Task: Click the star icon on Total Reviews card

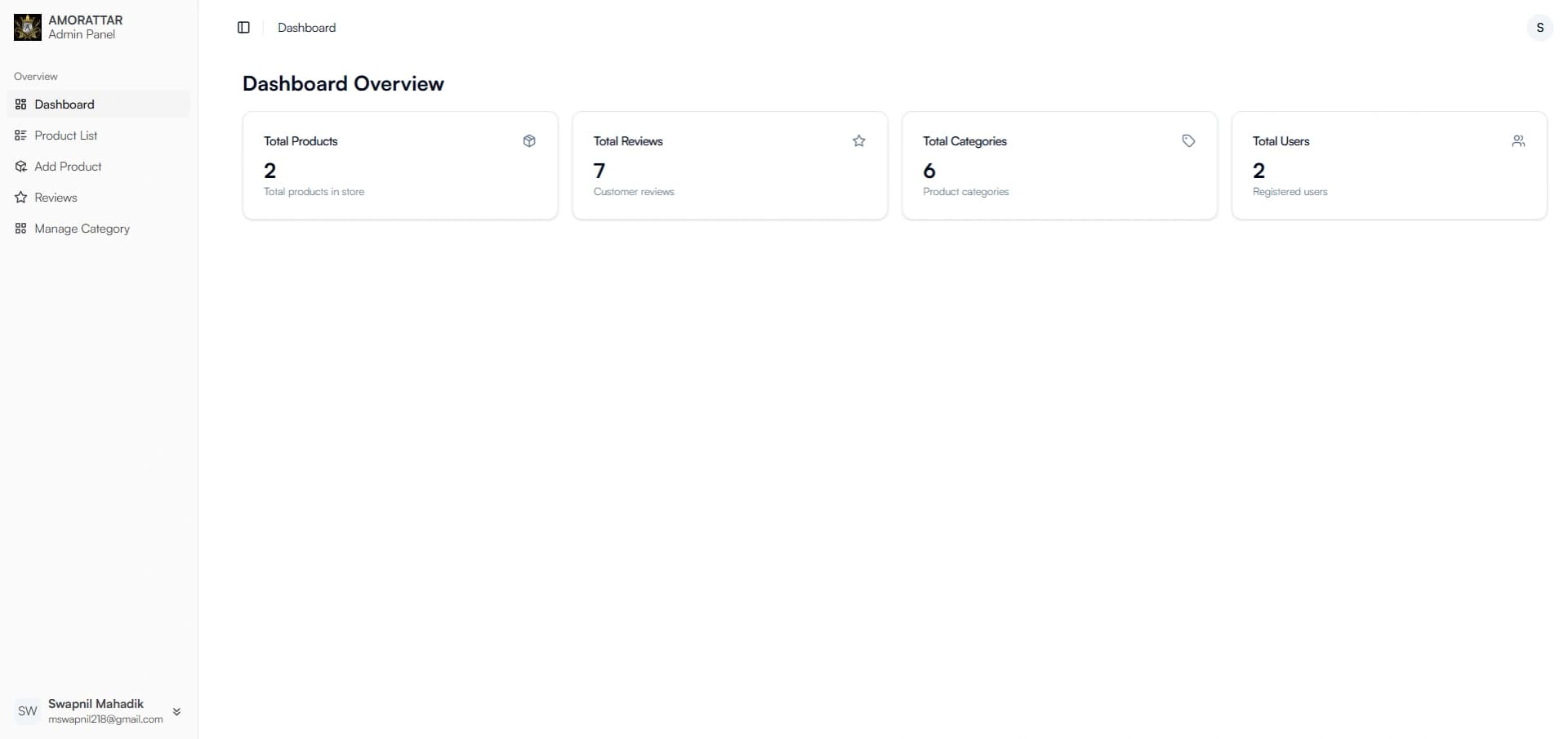Action: pos(859,141)
